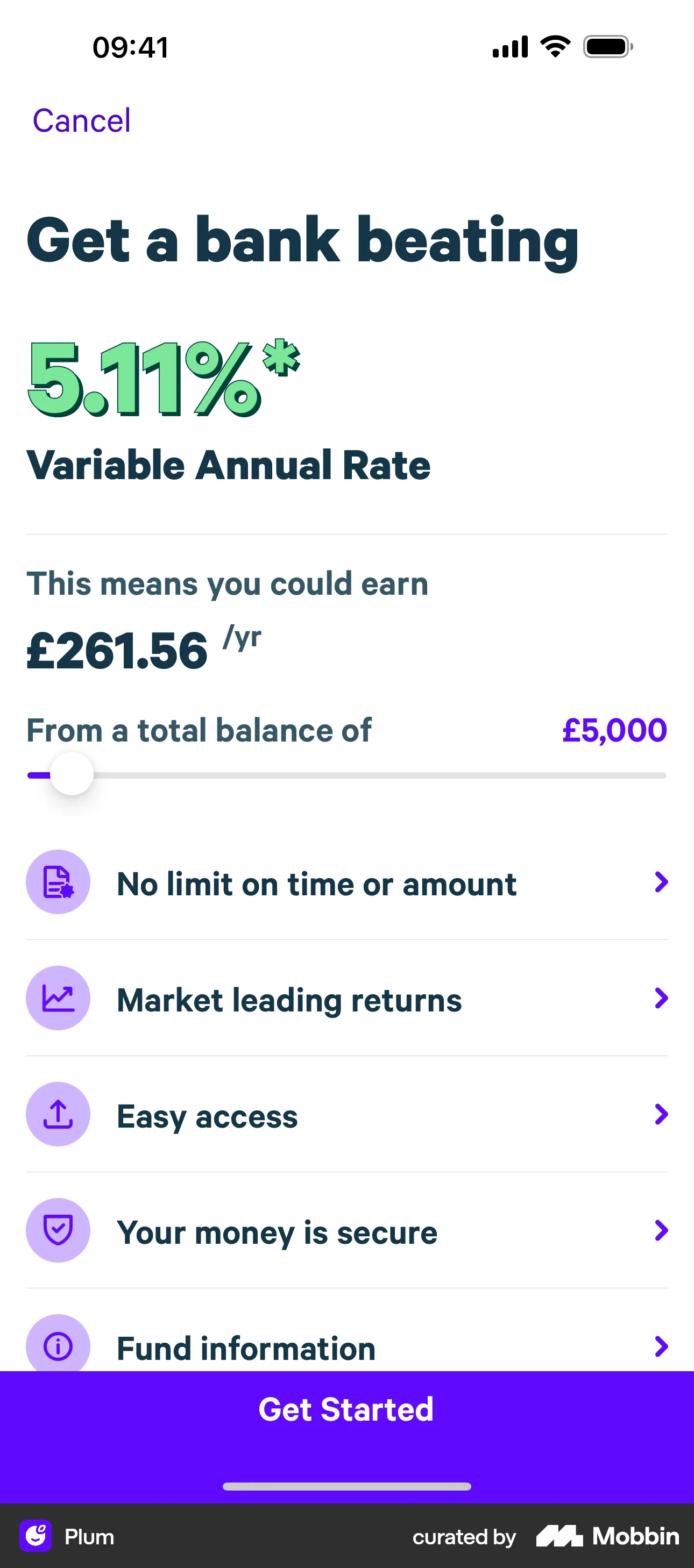Image resolution: width=694 pixels, height=1568 pixels.
Task: Tap the chart icon for Market leading returns
Action: point(58,998)
